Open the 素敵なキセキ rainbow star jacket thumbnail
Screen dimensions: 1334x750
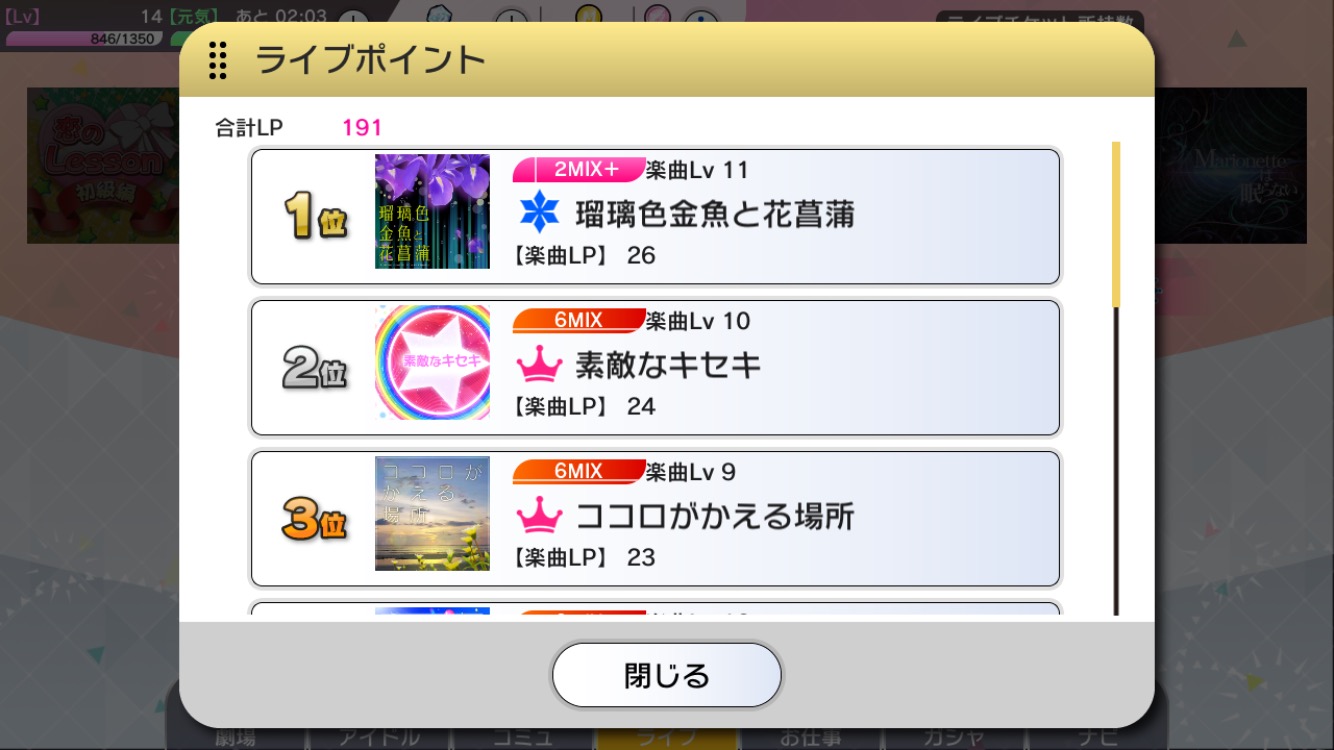click(432, 362)
